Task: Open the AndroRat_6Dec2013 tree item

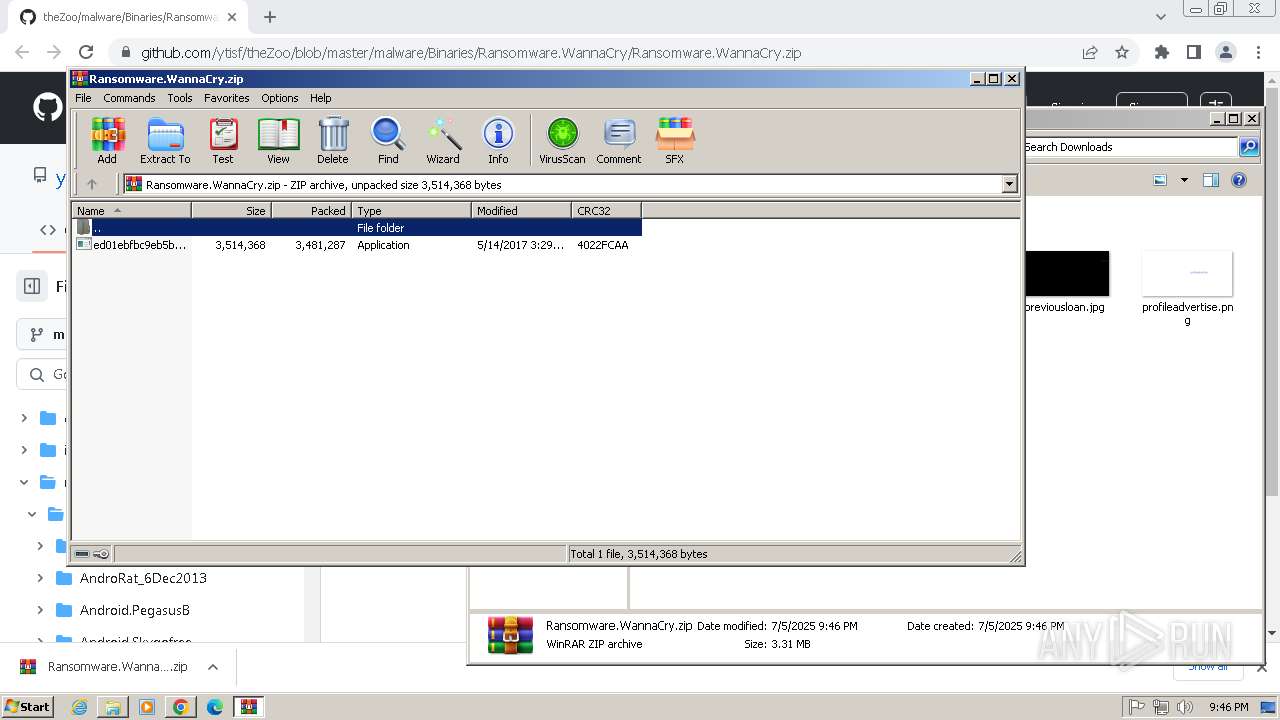Action: 143,578
